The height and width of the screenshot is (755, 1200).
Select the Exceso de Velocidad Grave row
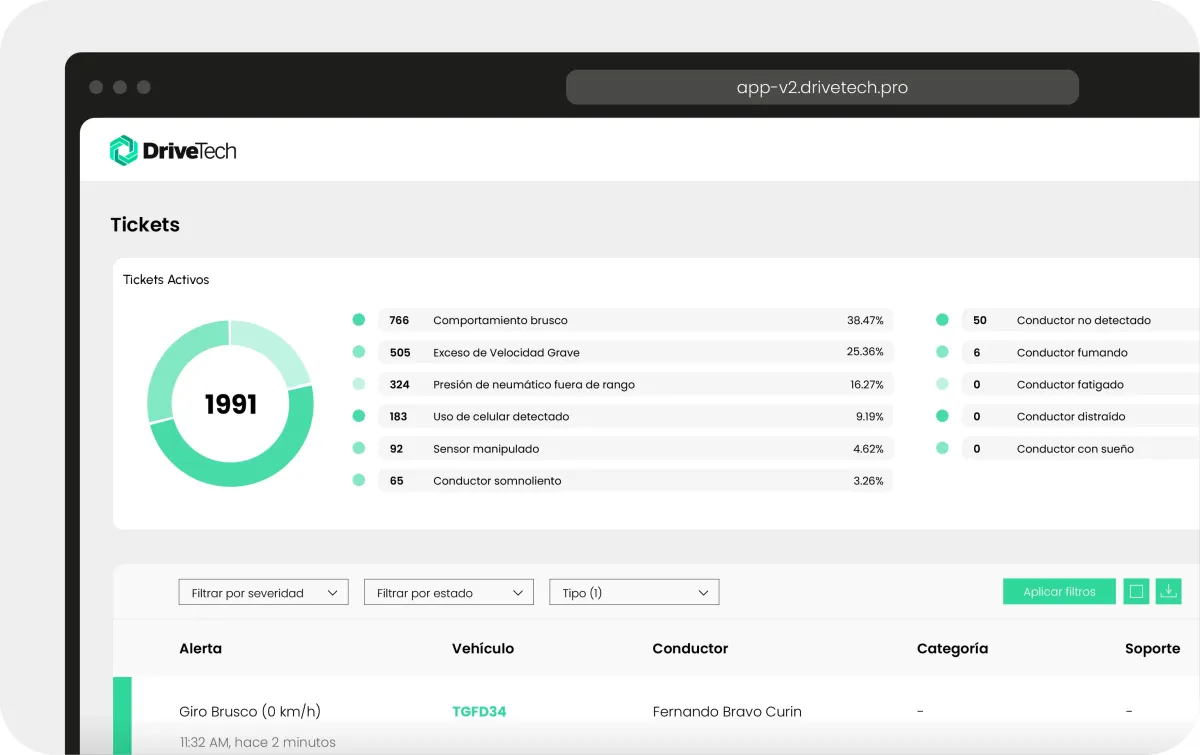(635, 352)
